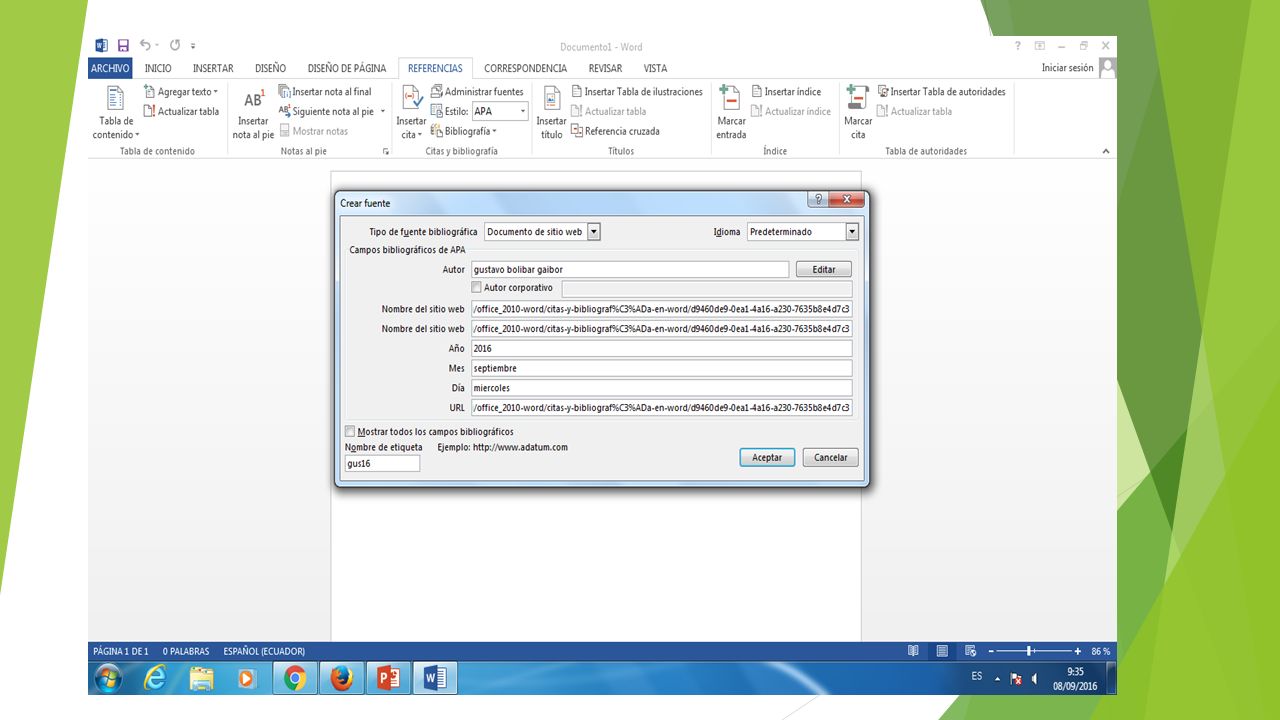Click the Marcar cita button
This screenshot has height=720, width=1280.
858,113
